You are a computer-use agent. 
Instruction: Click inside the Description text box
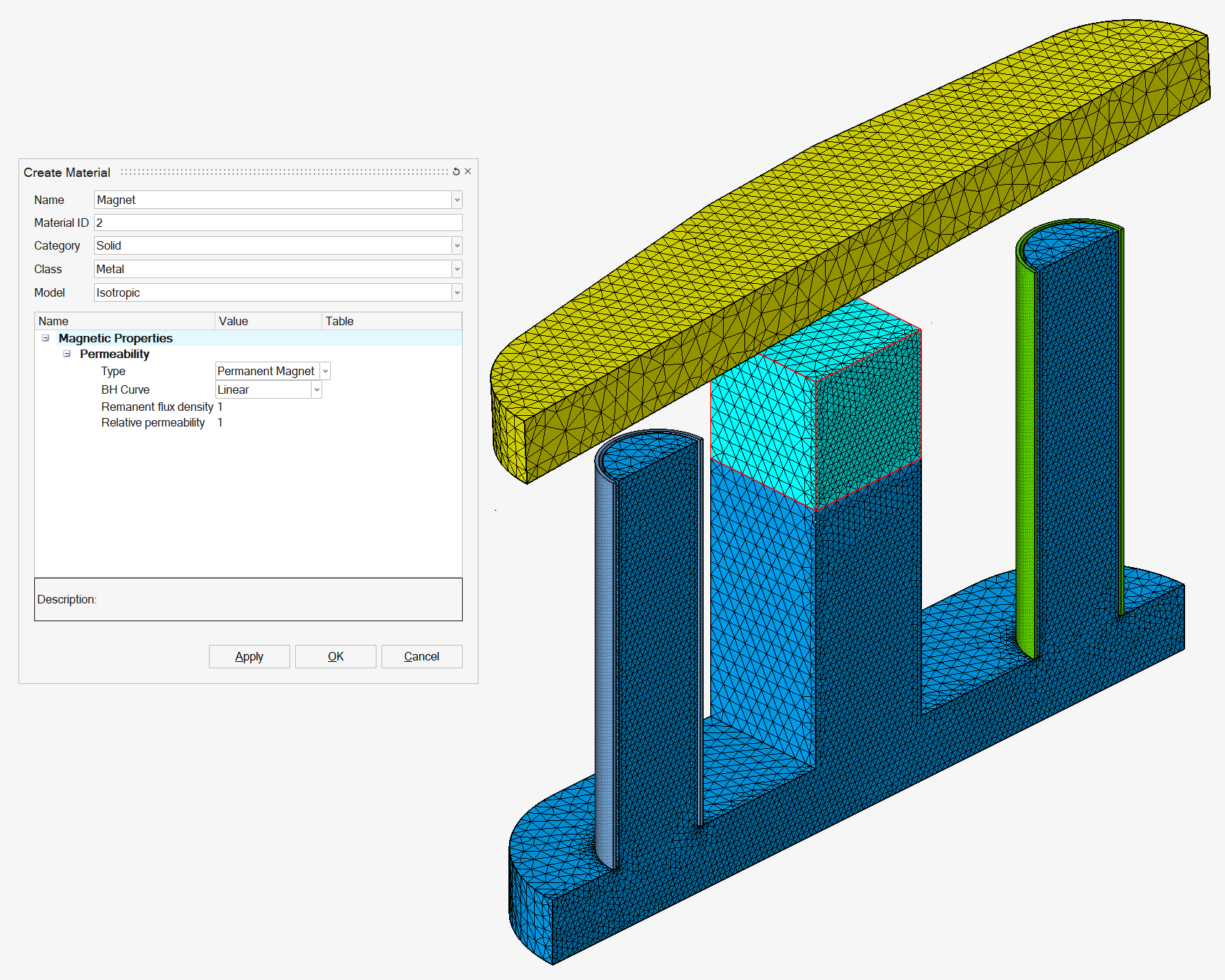(248, 599)
